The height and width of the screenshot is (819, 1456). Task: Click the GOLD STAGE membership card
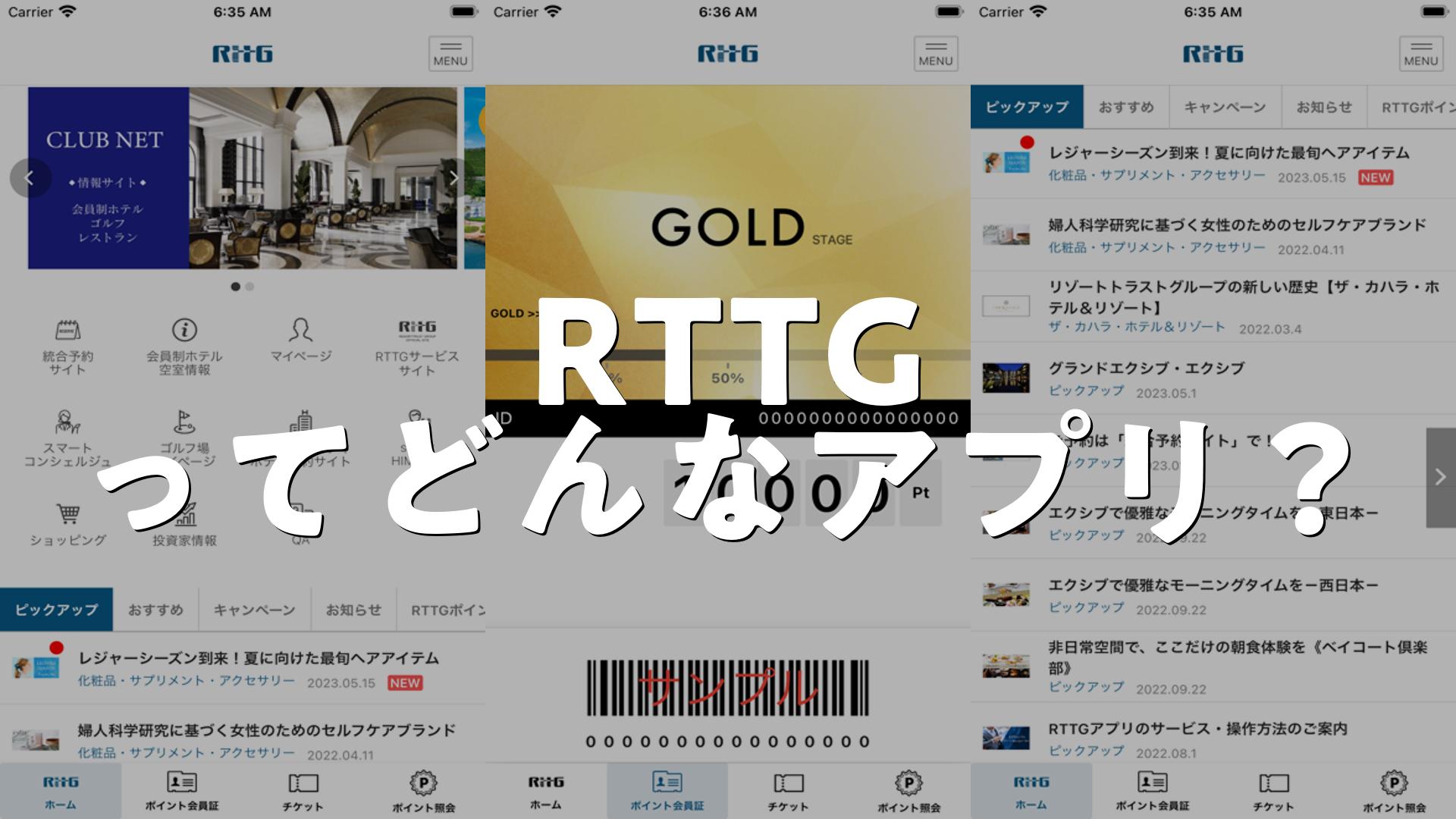[728, 243]
